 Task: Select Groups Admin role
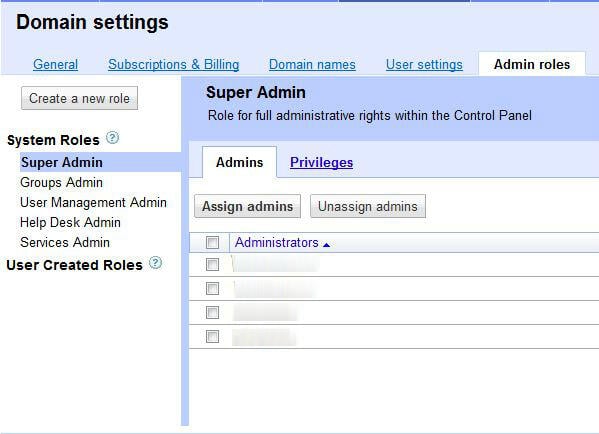(x=62, y=182)
